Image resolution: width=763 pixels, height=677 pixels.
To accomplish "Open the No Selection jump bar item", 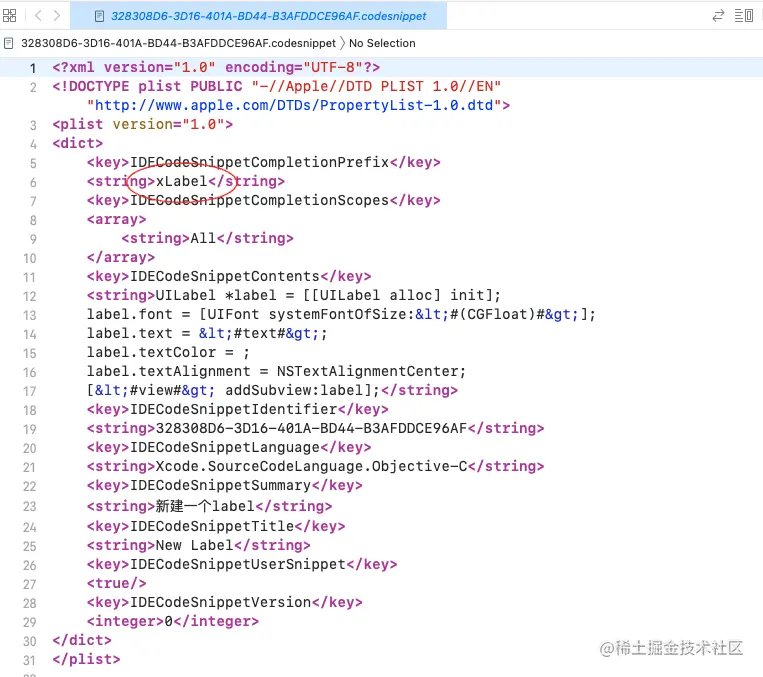I will 382,43.
